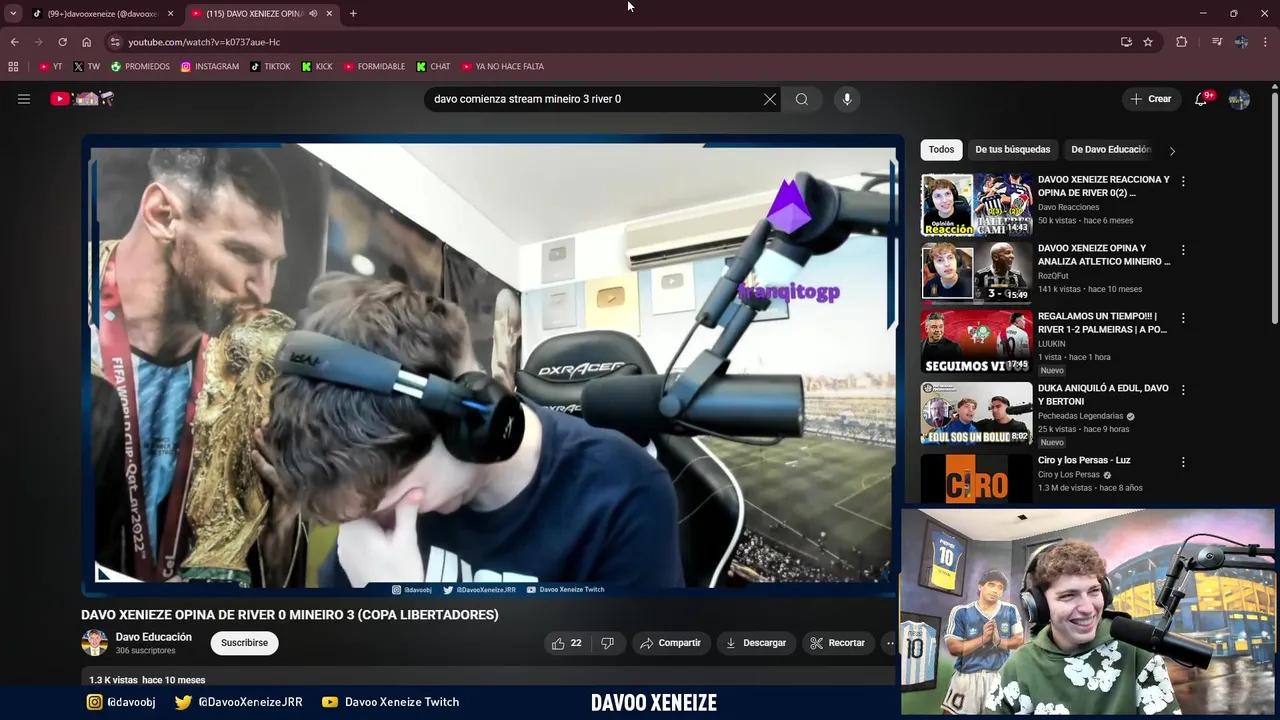This screenshot has width=1280, height=720.
Task: Click the Crear button
Action: pos(1151,99)
